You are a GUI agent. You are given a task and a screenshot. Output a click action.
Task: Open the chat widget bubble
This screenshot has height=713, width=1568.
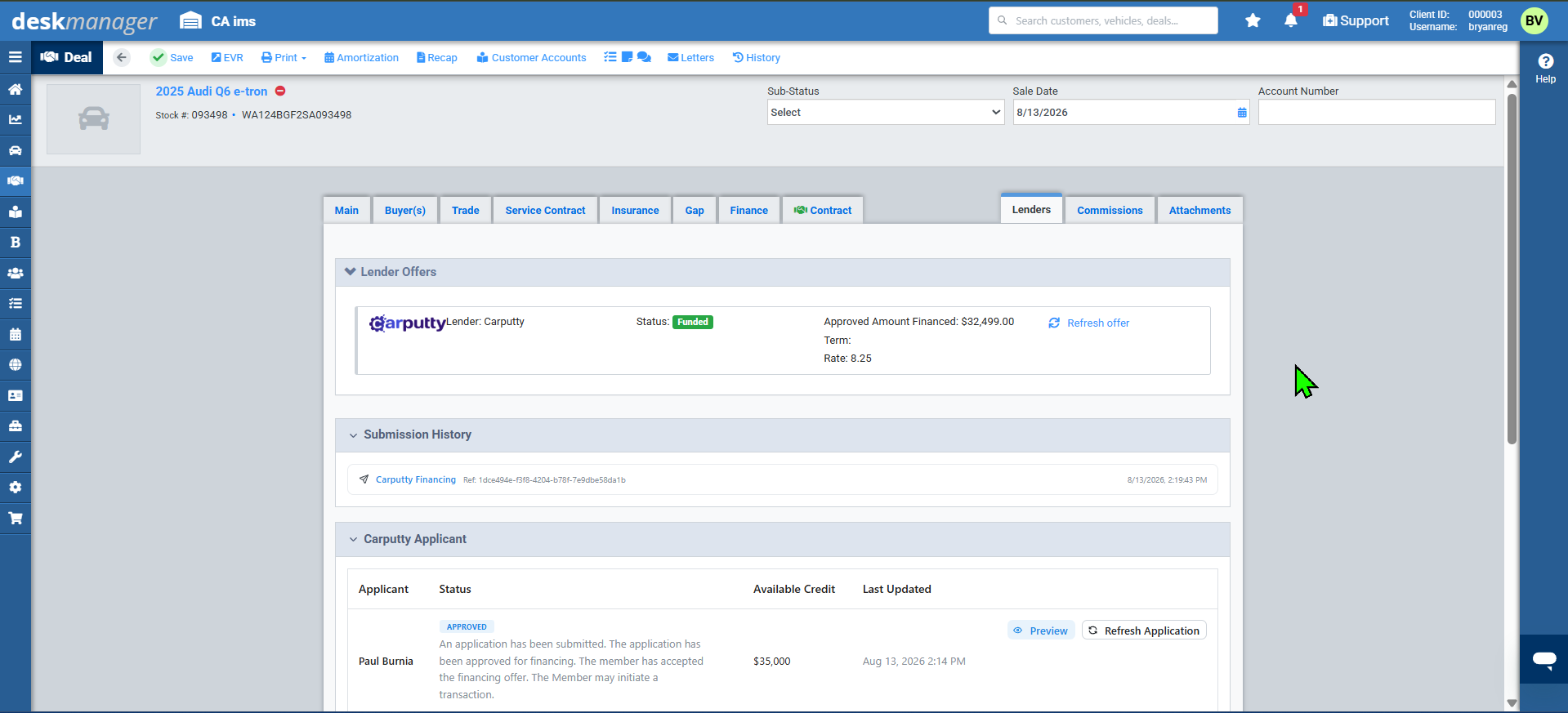[1544, 659]
